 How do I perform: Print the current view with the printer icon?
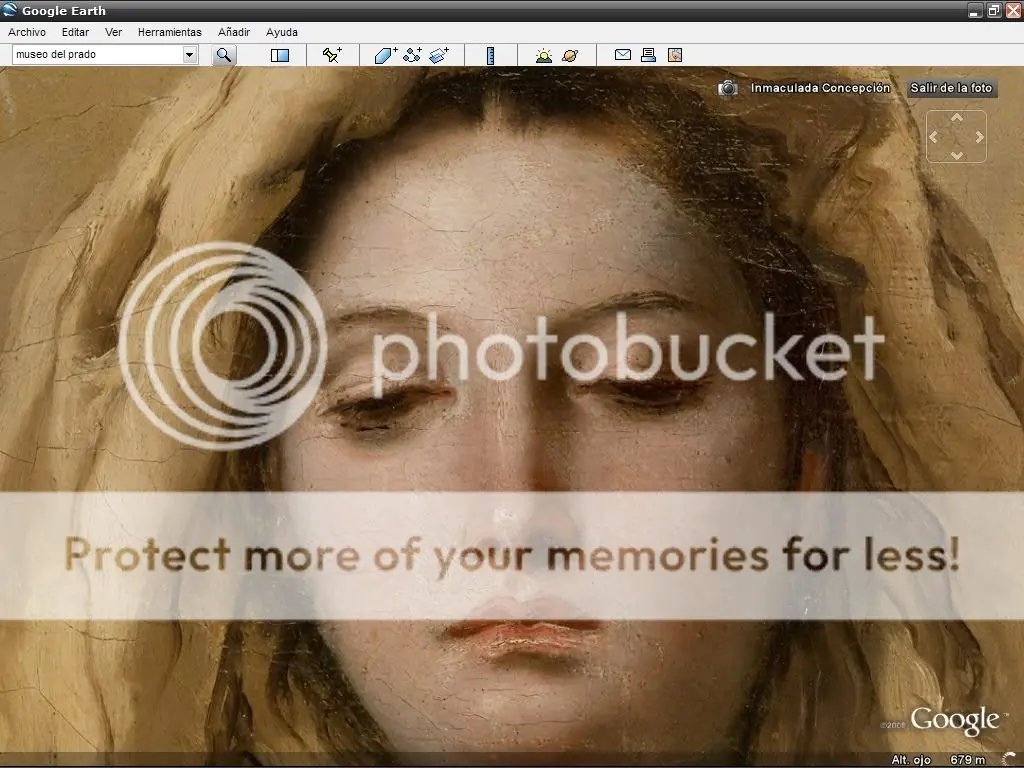(x=648, y=55)
